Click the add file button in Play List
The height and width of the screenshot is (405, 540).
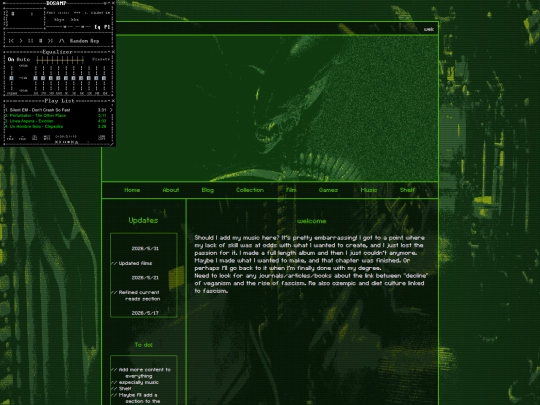(x=10, y=138)
